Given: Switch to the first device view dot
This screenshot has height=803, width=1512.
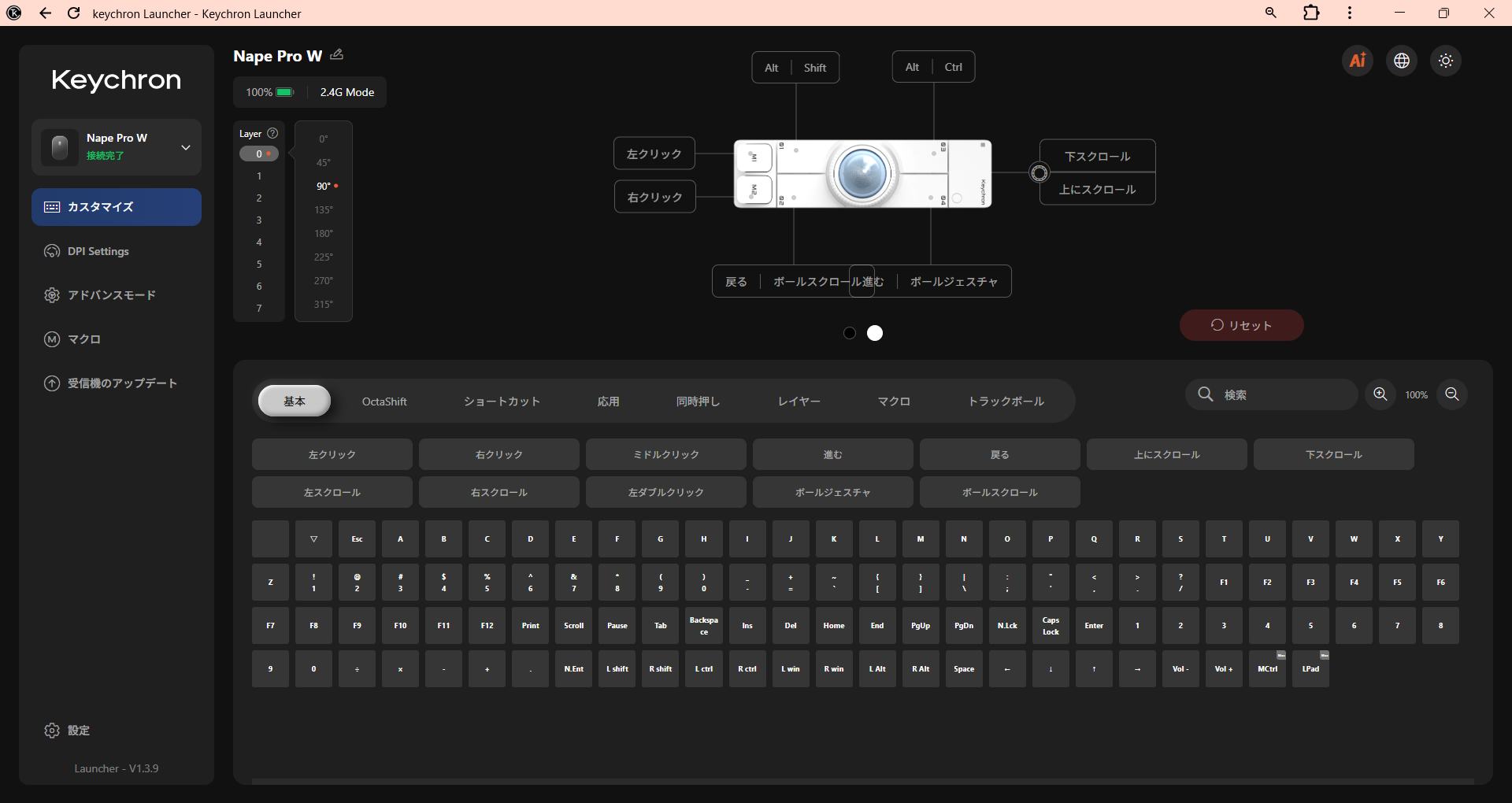Looking at the screenshot, I should coord(850,333).
